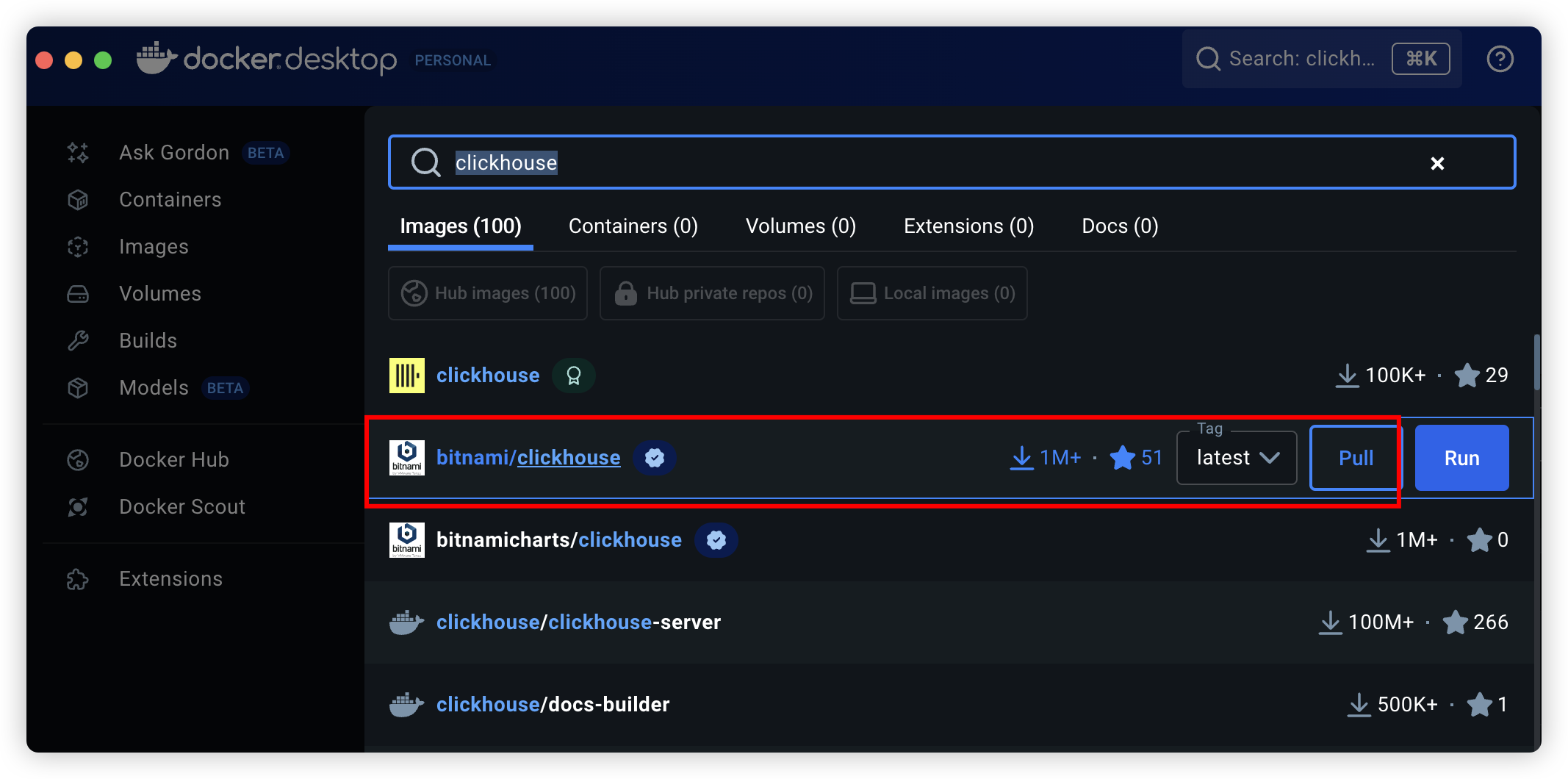The height and width of the screenshot is (779, 1568).
Task: Click the yellow clickhouse official image logo
Action: pos(407,376)
